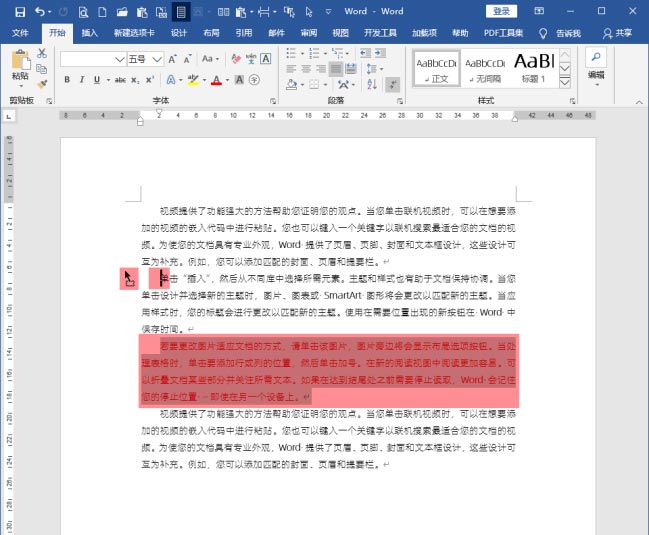Toggle show paragraph marks button

click(392, 85)
